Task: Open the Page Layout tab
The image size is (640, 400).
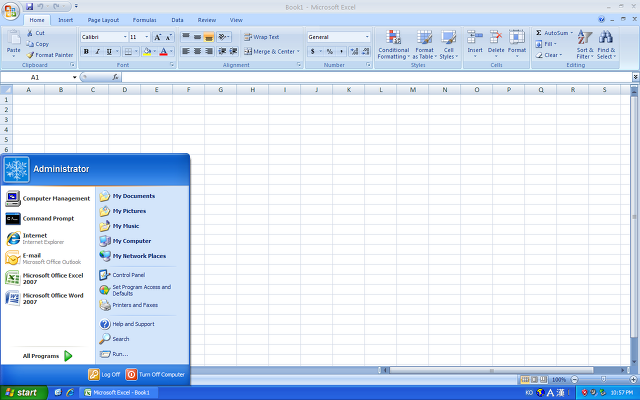Action: click(x=103, y=20)
